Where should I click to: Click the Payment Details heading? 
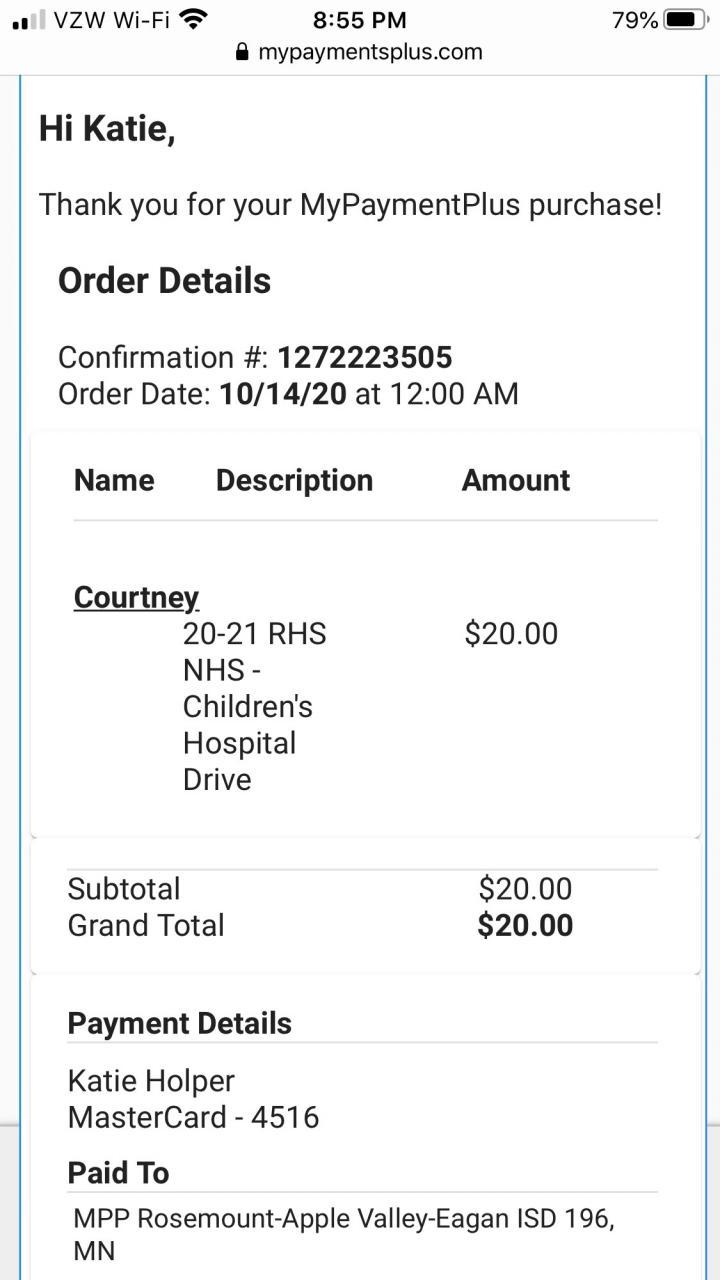[x=180, y=1023]
